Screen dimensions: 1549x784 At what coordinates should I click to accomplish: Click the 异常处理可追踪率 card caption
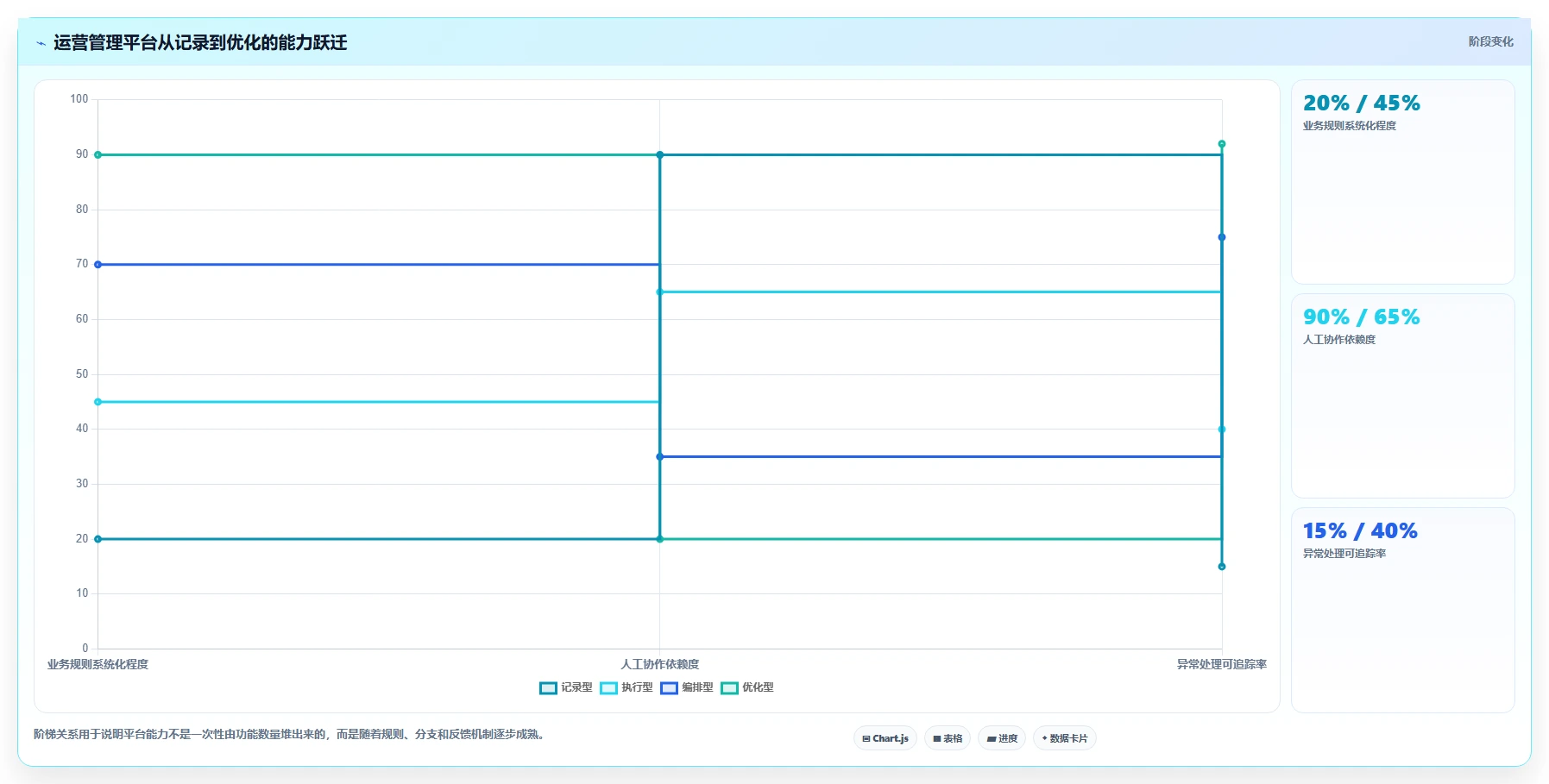(1344, 554)
